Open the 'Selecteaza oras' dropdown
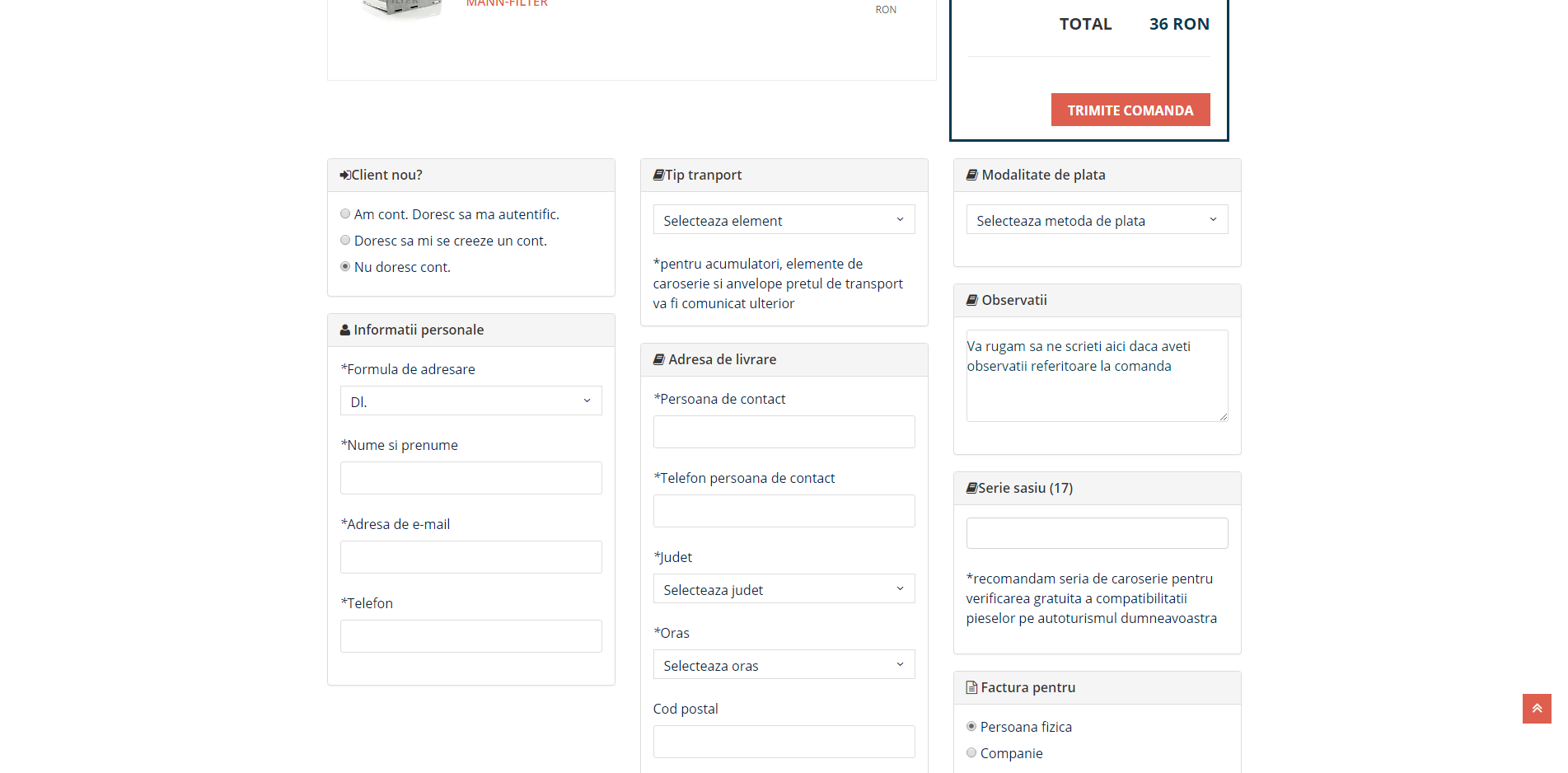1568x773 pixels. [784, 665]
